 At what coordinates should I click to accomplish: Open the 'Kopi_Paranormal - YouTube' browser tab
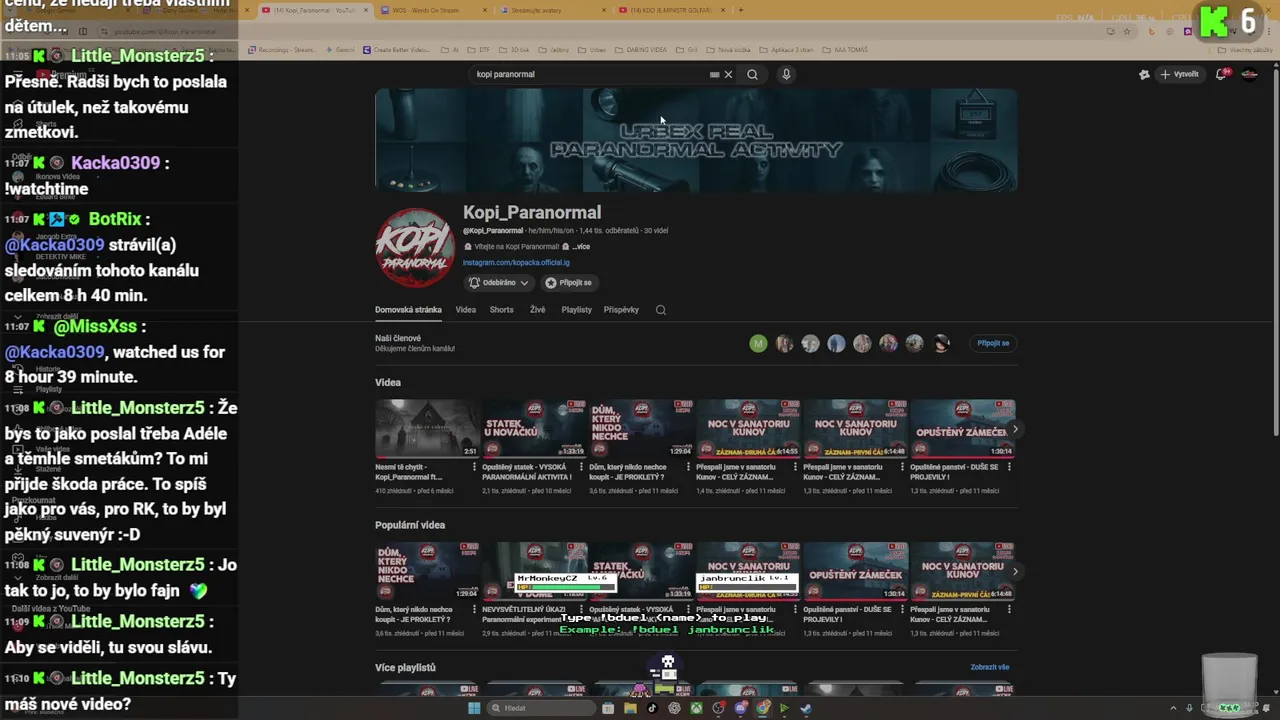[x=313, y=10]
